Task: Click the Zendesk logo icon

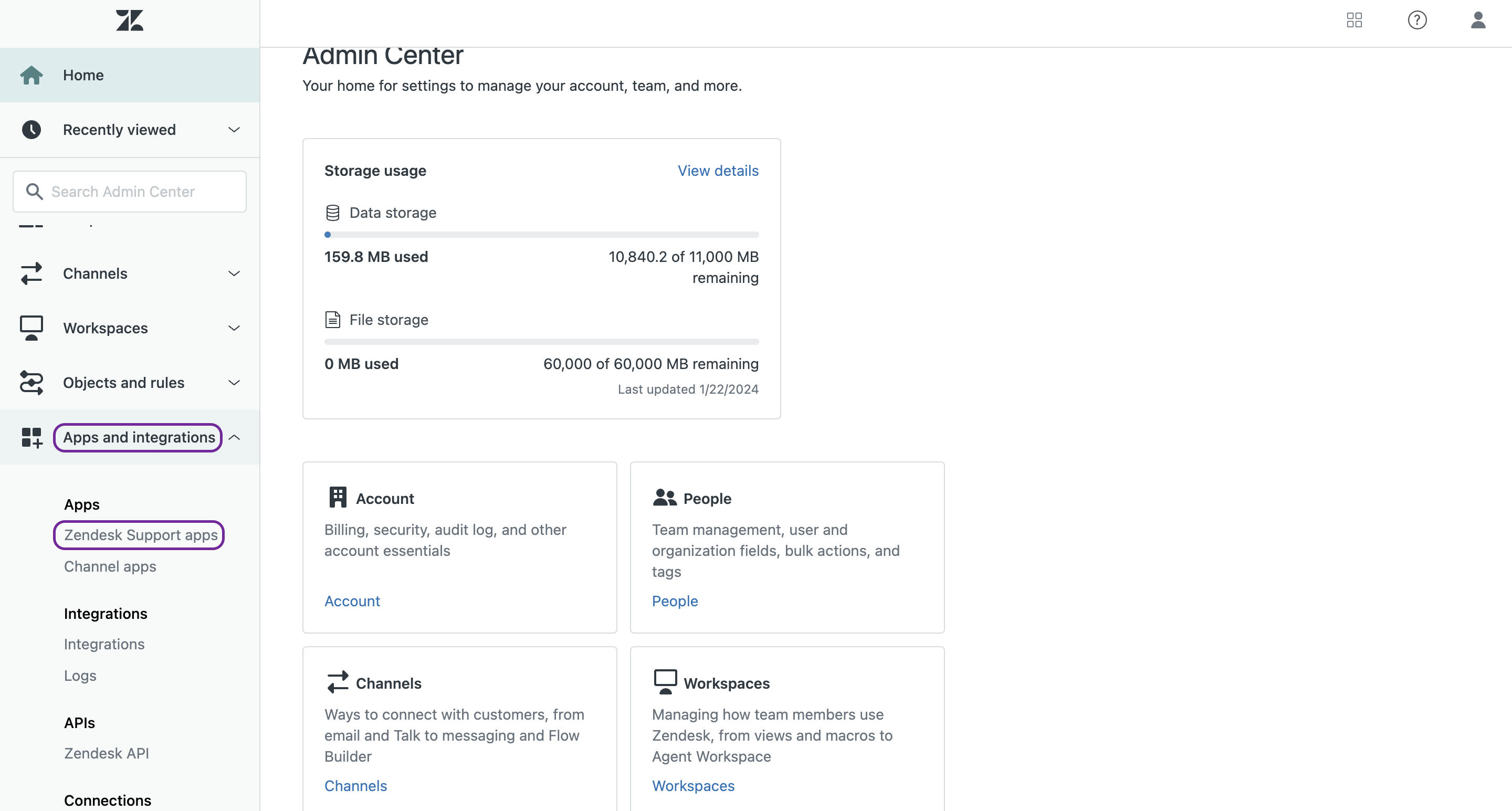Action: pyautogui.click(x=130, y=20)
